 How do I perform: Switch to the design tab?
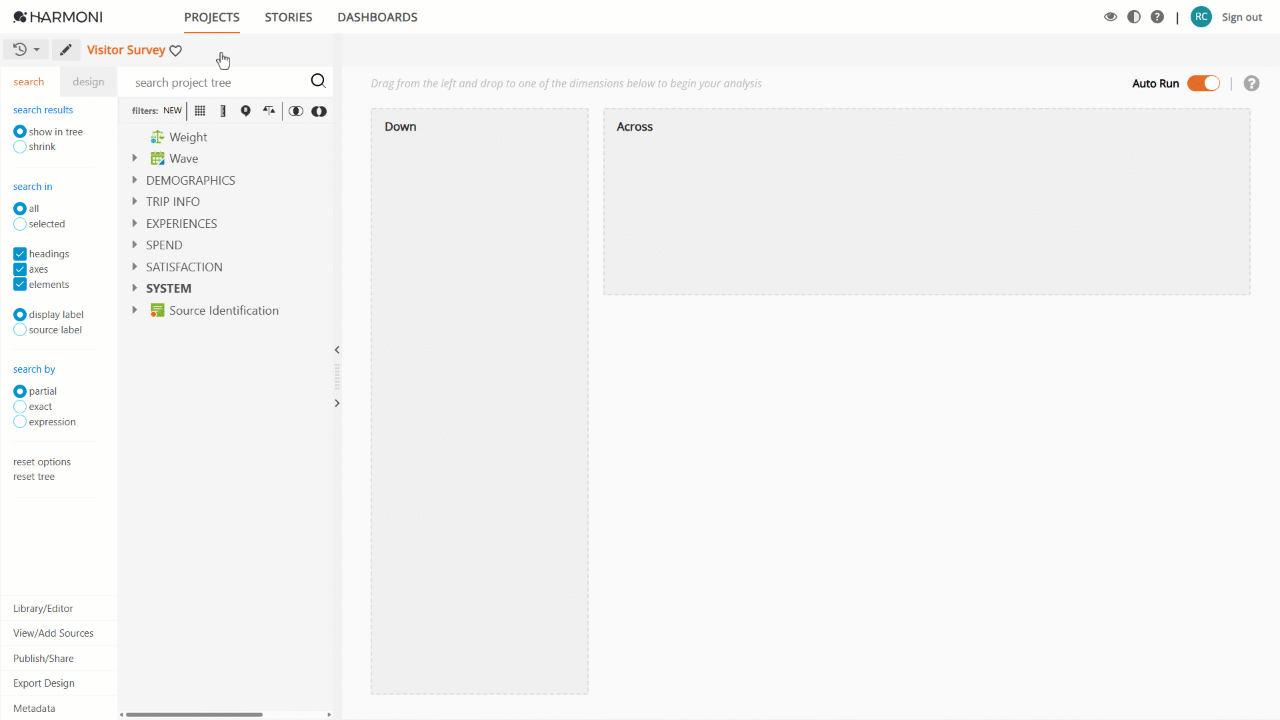tap(88, 82)
